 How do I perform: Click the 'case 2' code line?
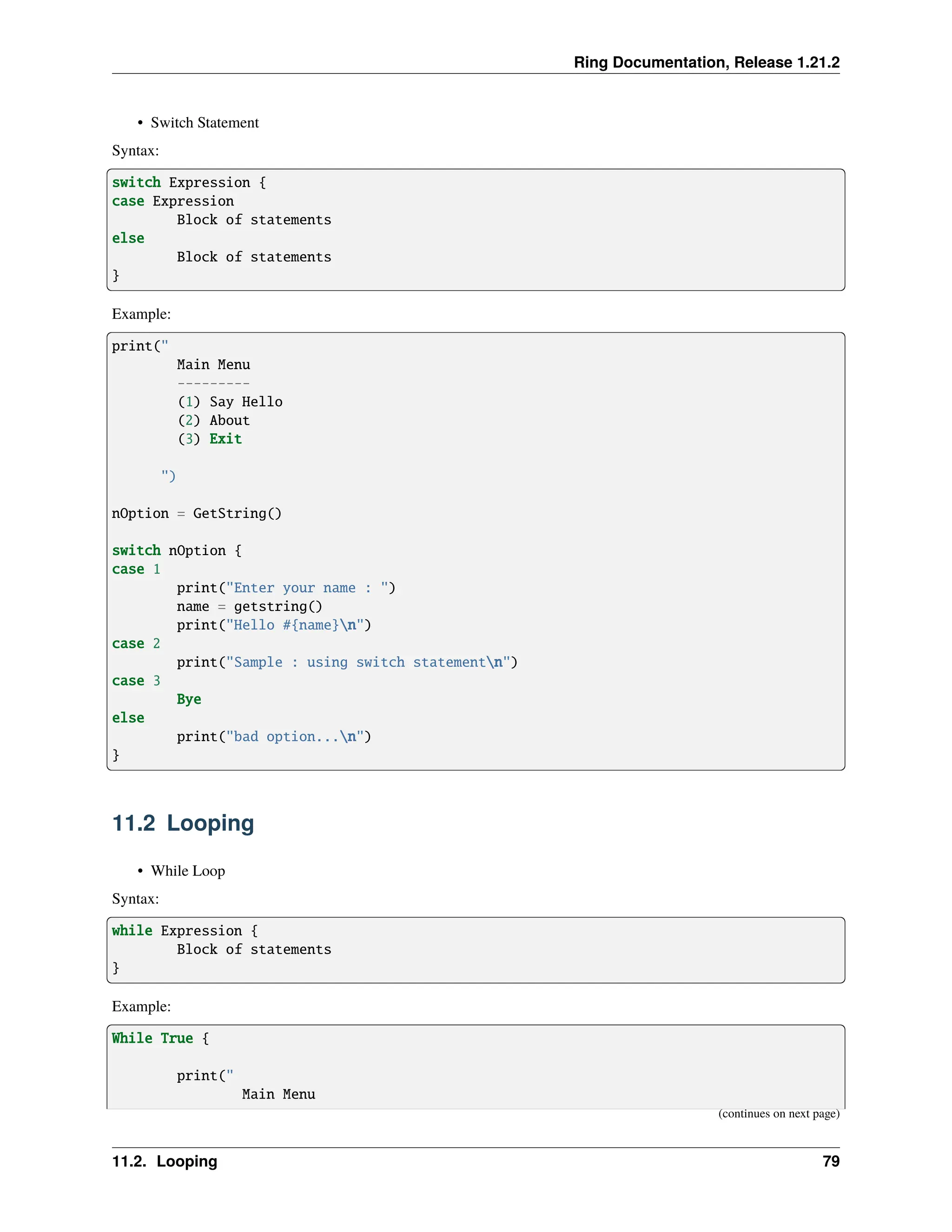[x=136, y=643]
